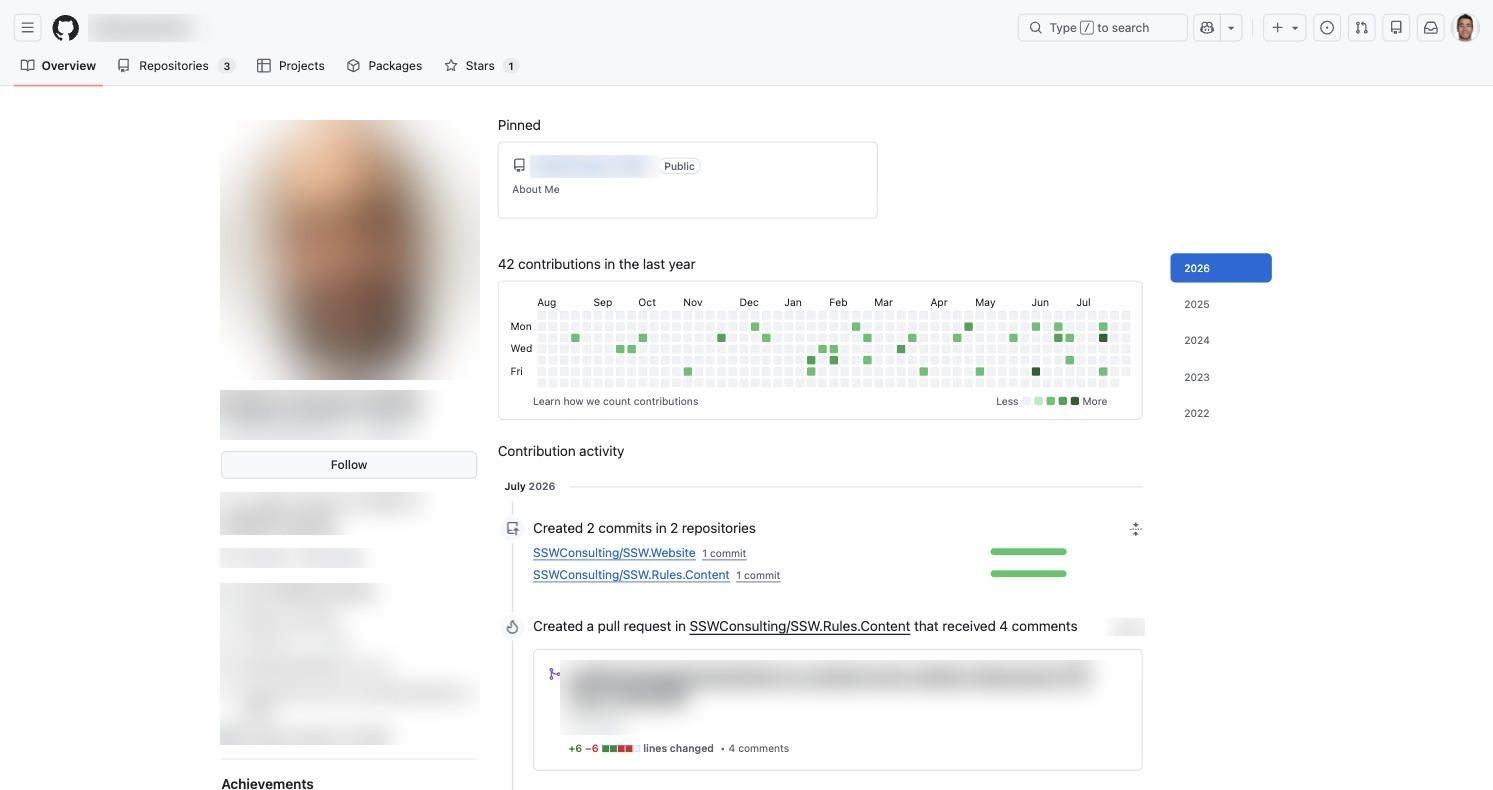Click the Public badge on pinned repository
Viewport: 1493px width, 790px height.
[x=679, y=166]
